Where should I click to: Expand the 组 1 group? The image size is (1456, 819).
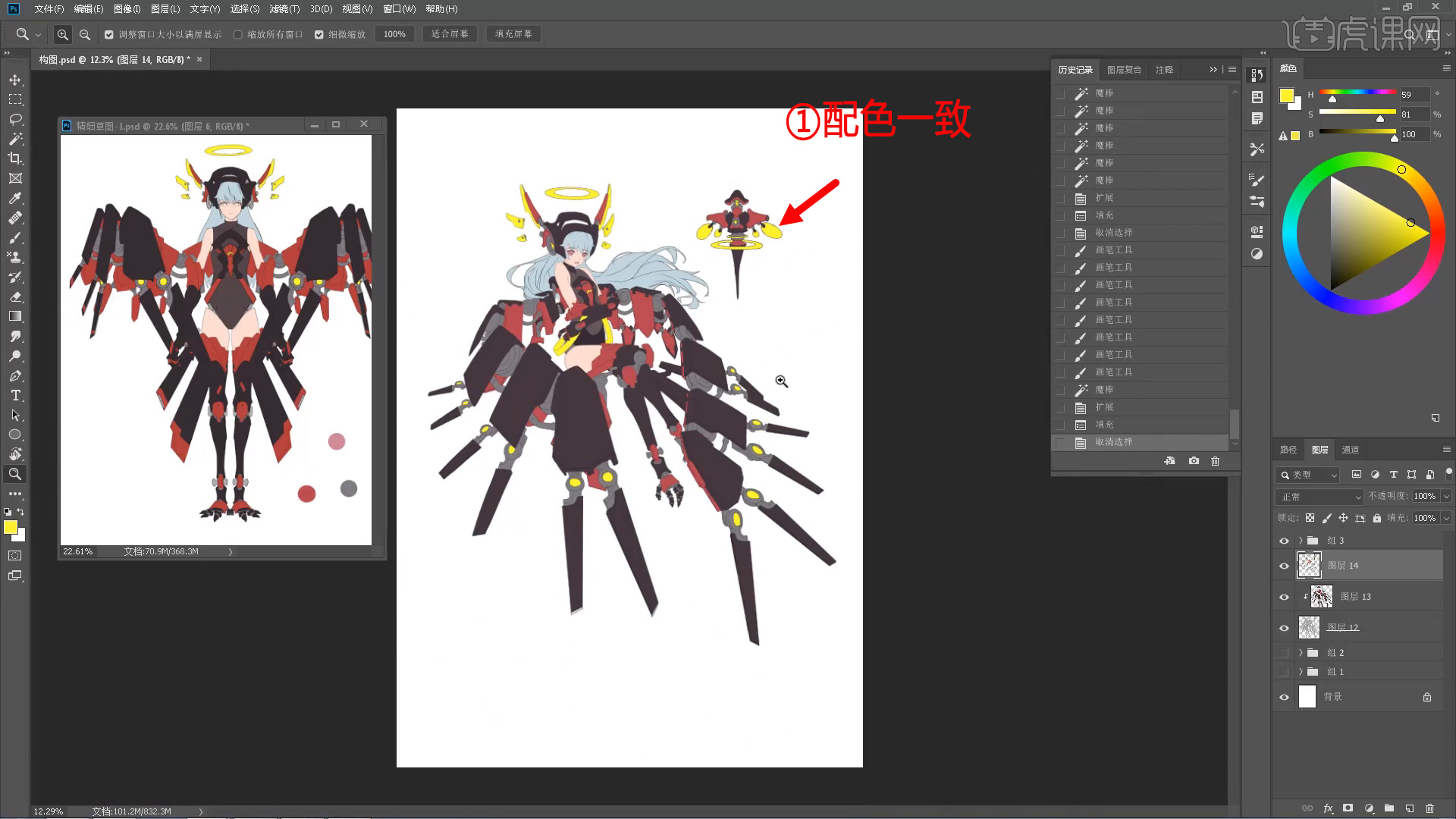[x=1301, y=671]
